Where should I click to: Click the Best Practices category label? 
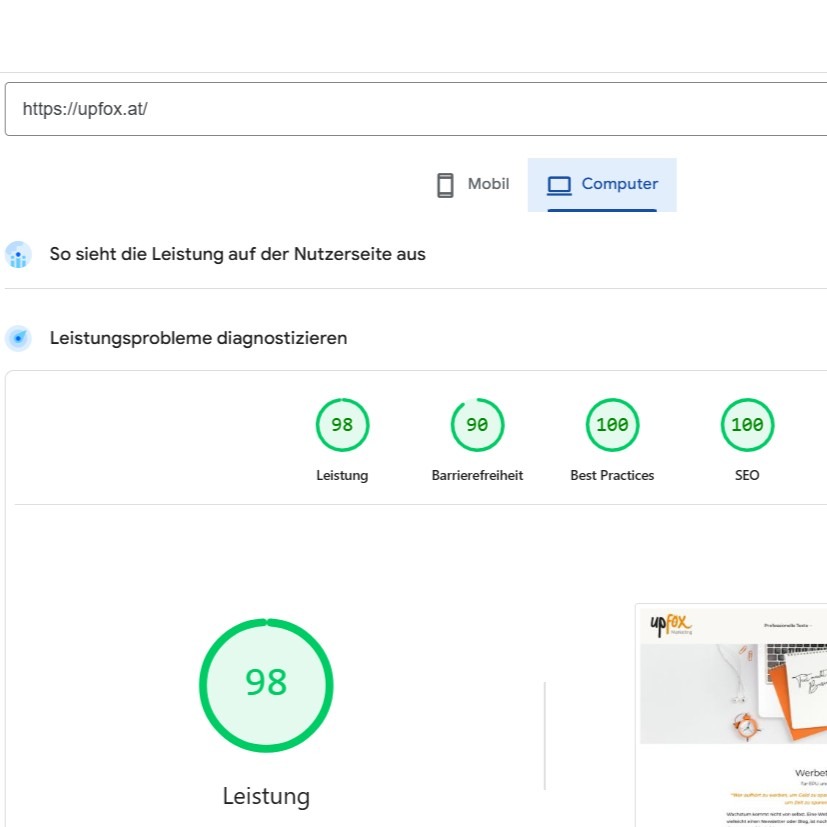point(612,476)
